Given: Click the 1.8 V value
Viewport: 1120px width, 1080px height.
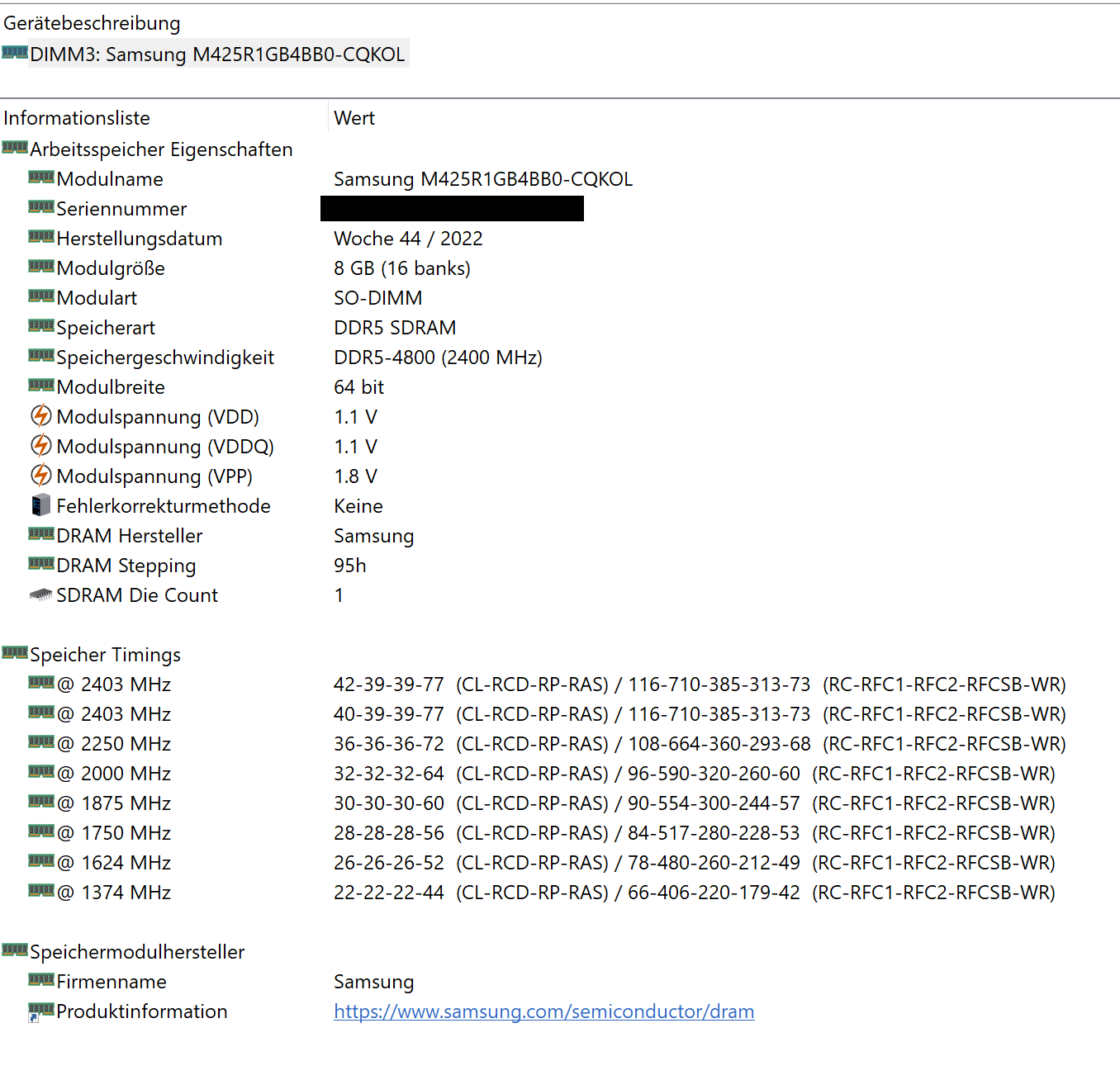Looking at the screenshot, I should tap(356, 476).
